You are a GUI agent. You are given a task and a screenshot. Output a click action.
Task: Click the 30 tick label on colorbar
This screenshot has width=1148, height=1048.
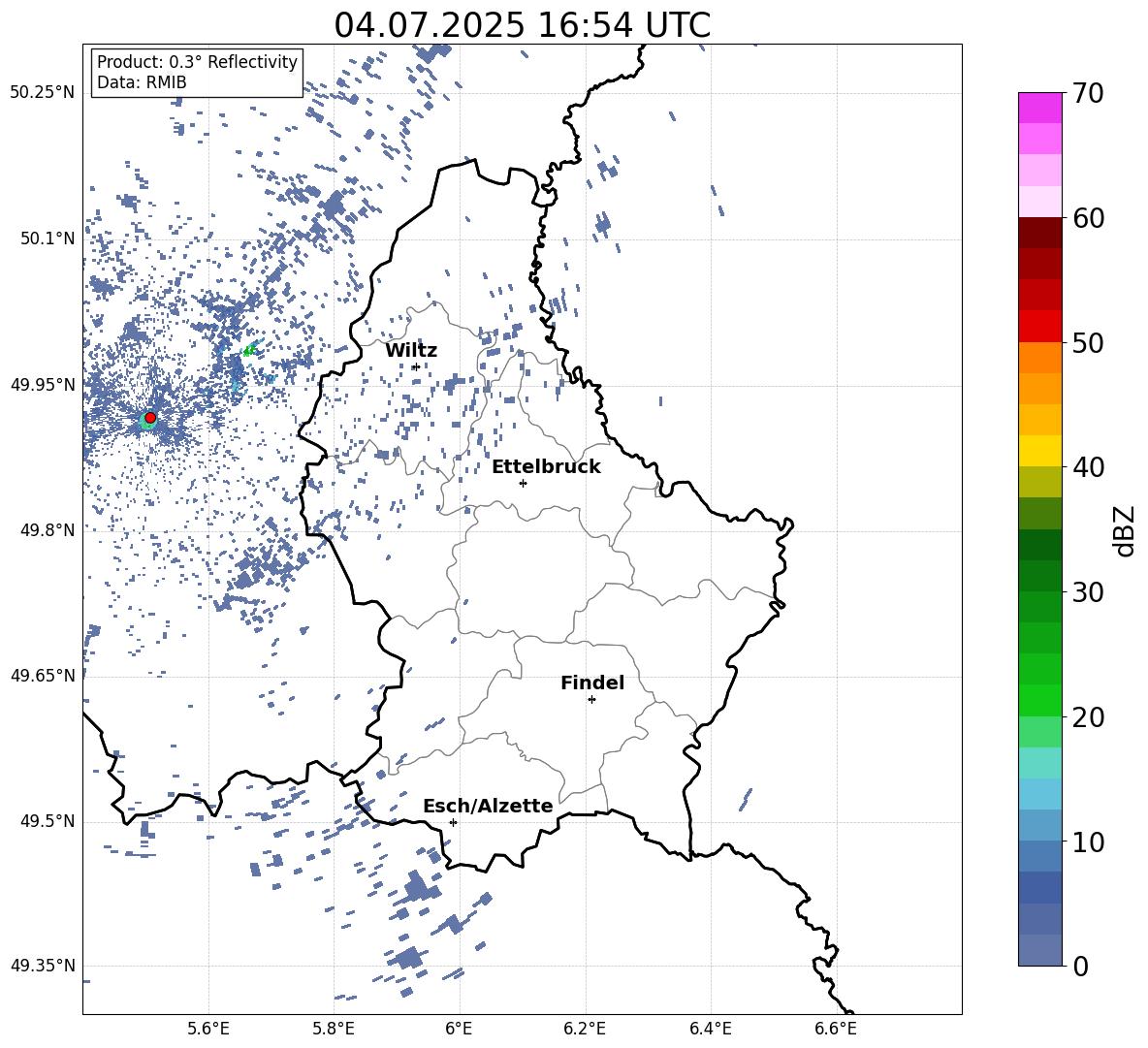[1087, 592]
